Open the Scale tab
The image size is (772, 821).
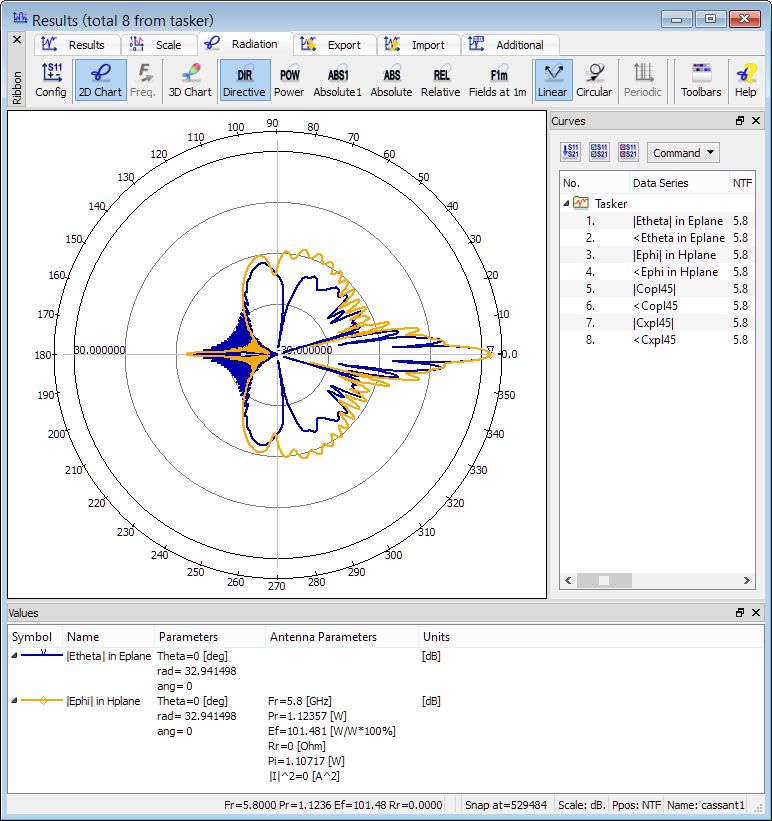coord(158,45)
